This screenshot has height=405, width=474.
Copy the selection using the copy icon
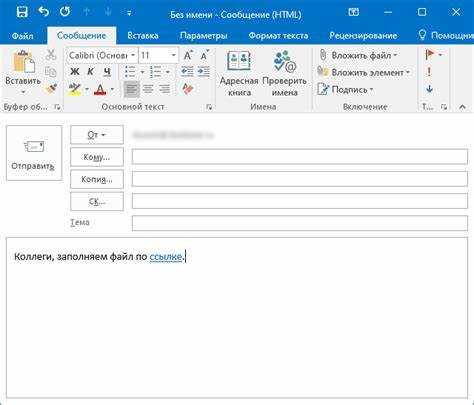pyautogui.click(x=51, y=72)
